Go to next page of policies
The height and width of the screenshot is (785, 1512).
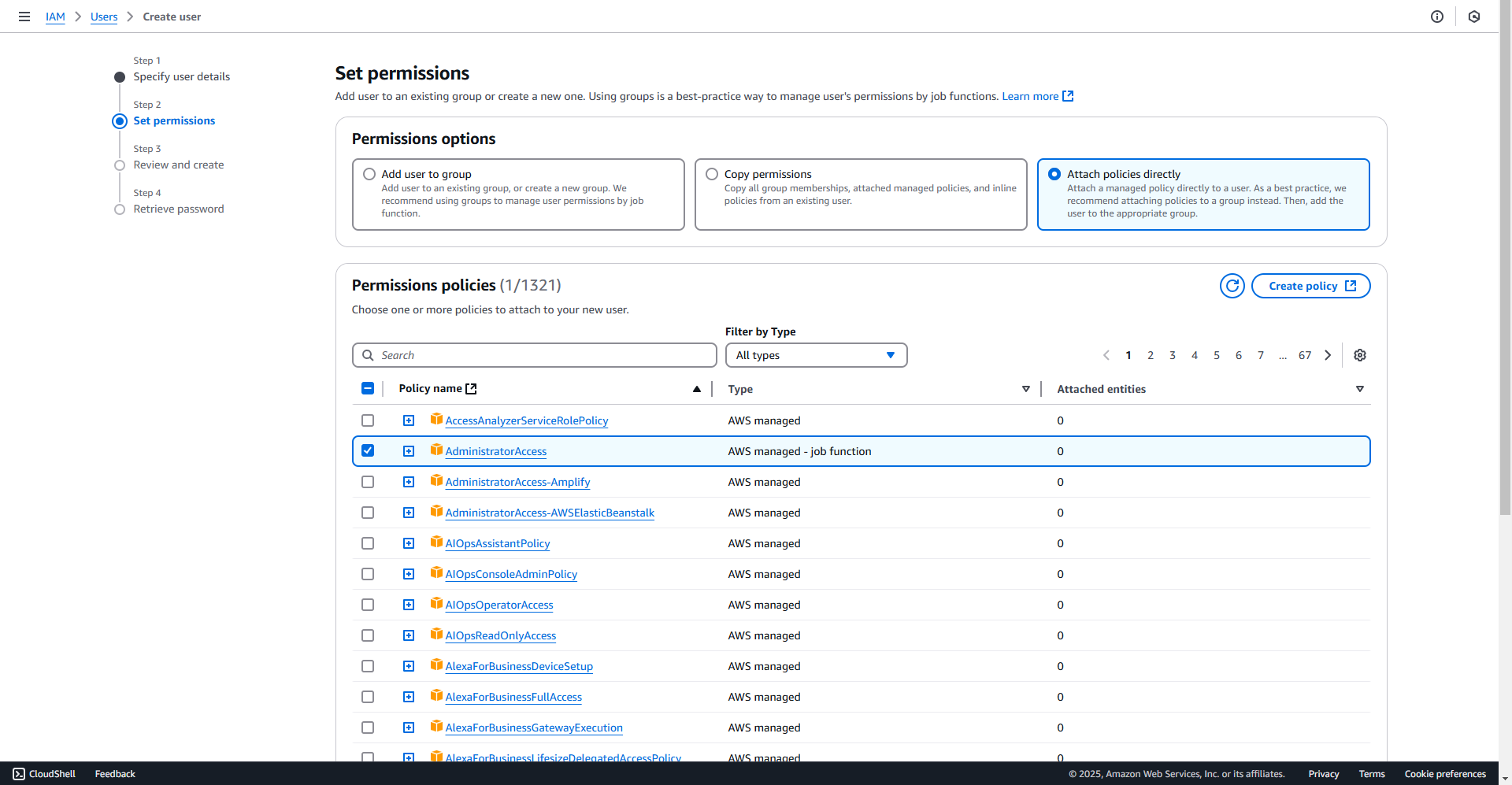(1328, 355)
